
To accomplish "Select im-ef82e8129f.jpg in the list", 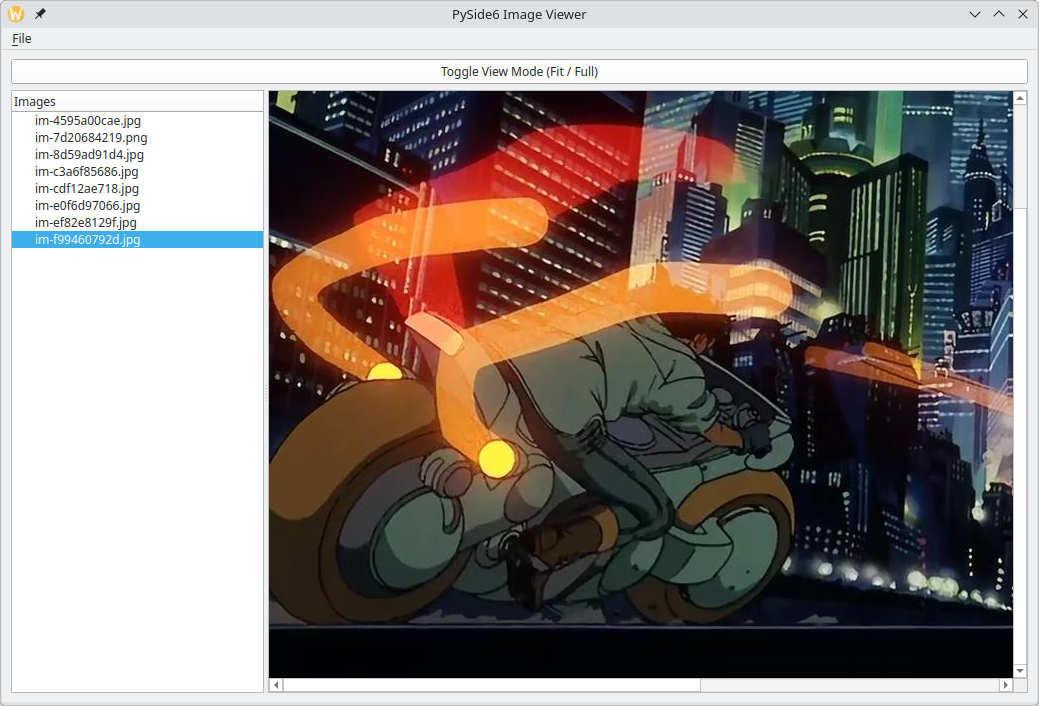I will (x=86, y=222).
